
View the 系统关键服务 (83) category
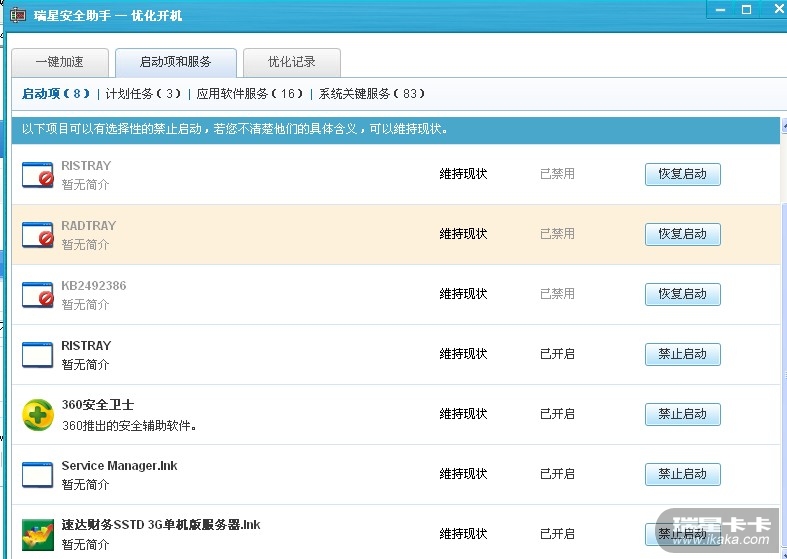(372, 94)
